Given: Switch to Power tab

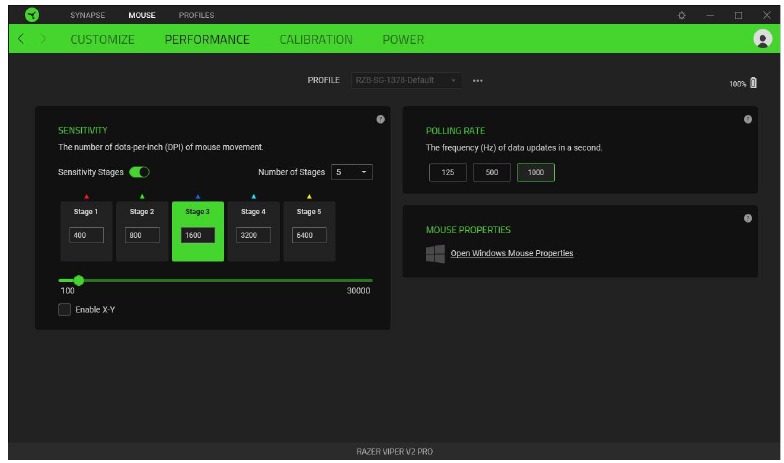Looking at the screenshot, I should point(403,40).
